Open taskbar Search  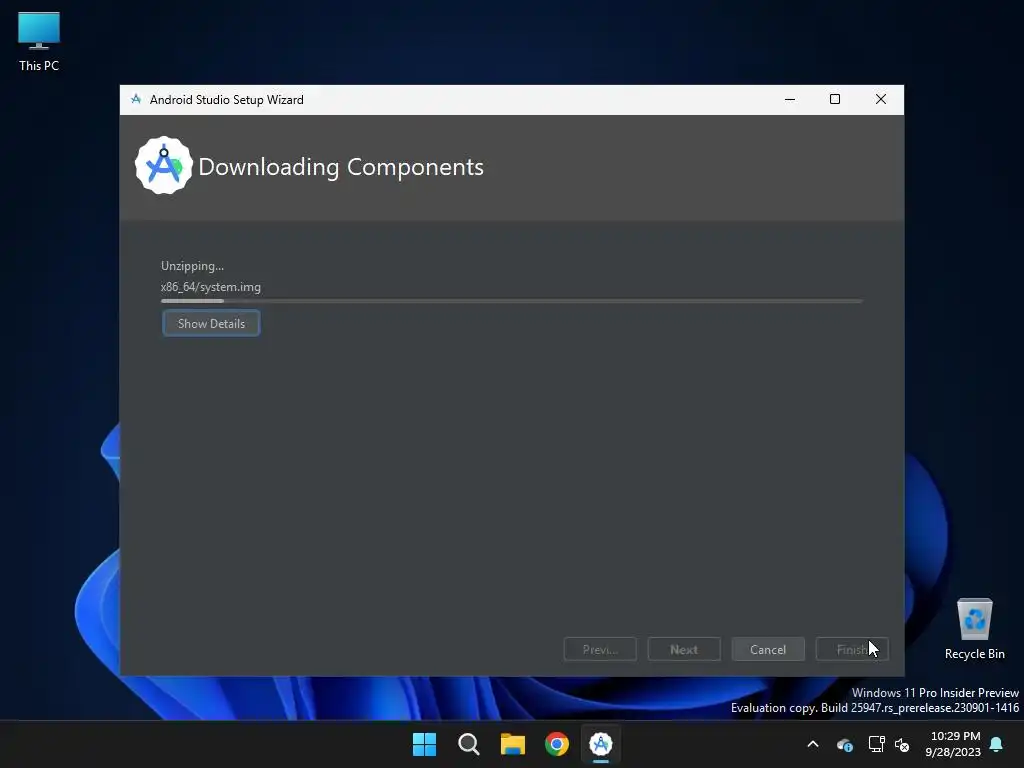pyautogui.click(x=469, y=744)
